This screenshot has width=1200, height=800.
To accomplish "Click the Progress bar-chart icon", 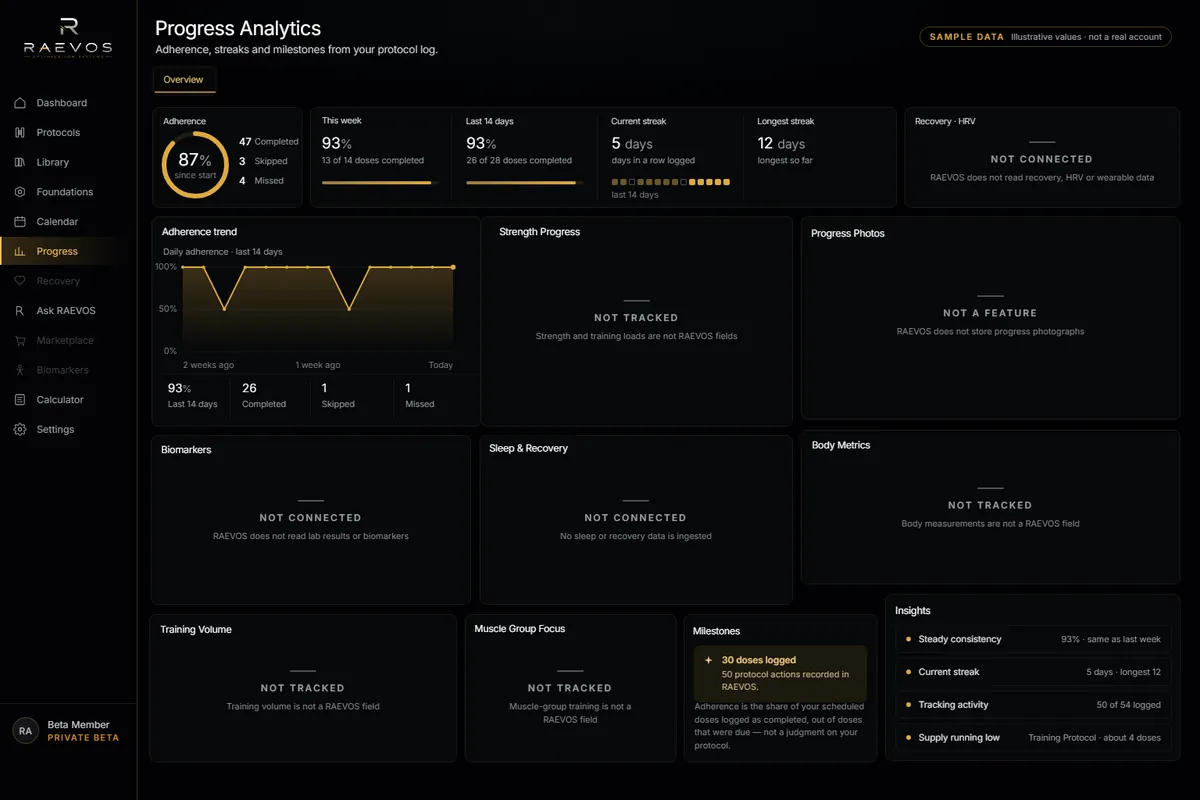I will [20, 251].
